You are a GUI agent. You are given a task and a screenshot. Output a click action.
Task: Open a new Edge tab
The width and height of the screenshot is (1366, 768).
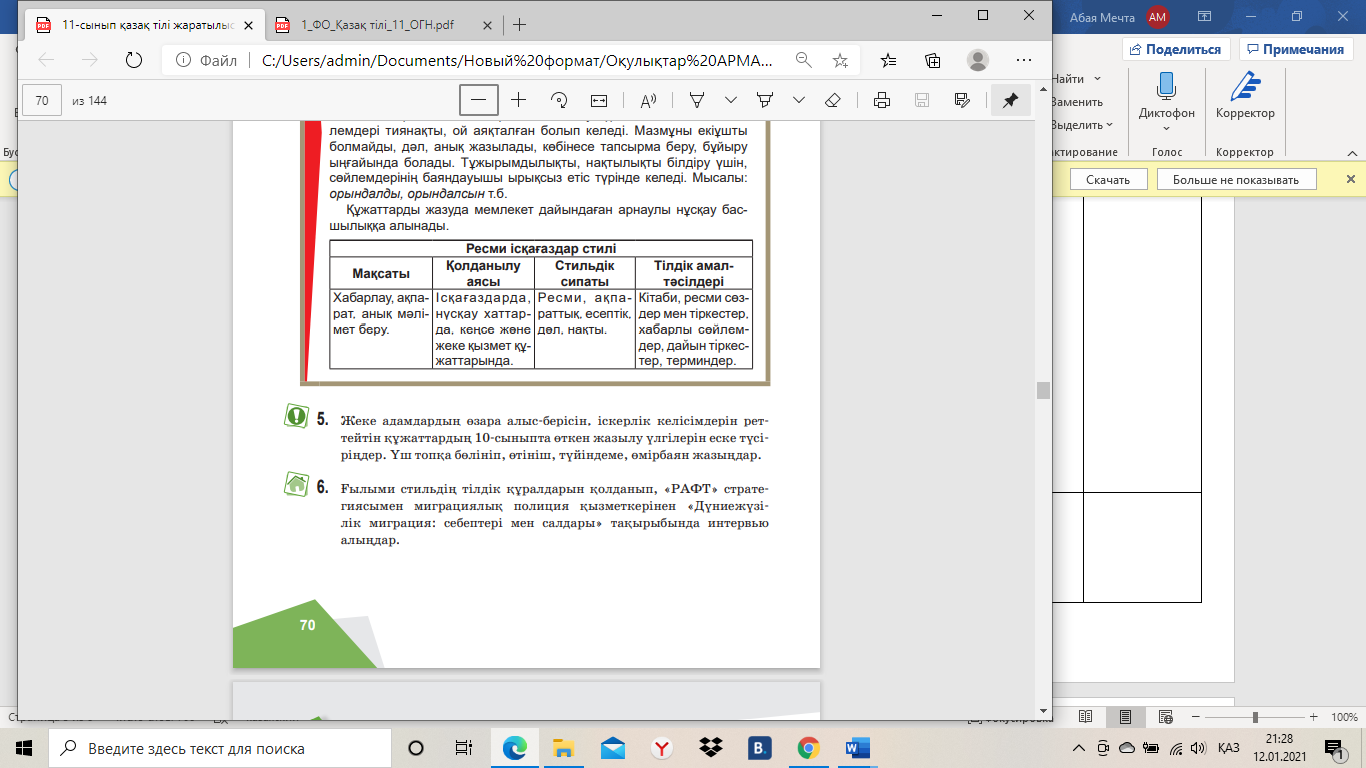519,25
